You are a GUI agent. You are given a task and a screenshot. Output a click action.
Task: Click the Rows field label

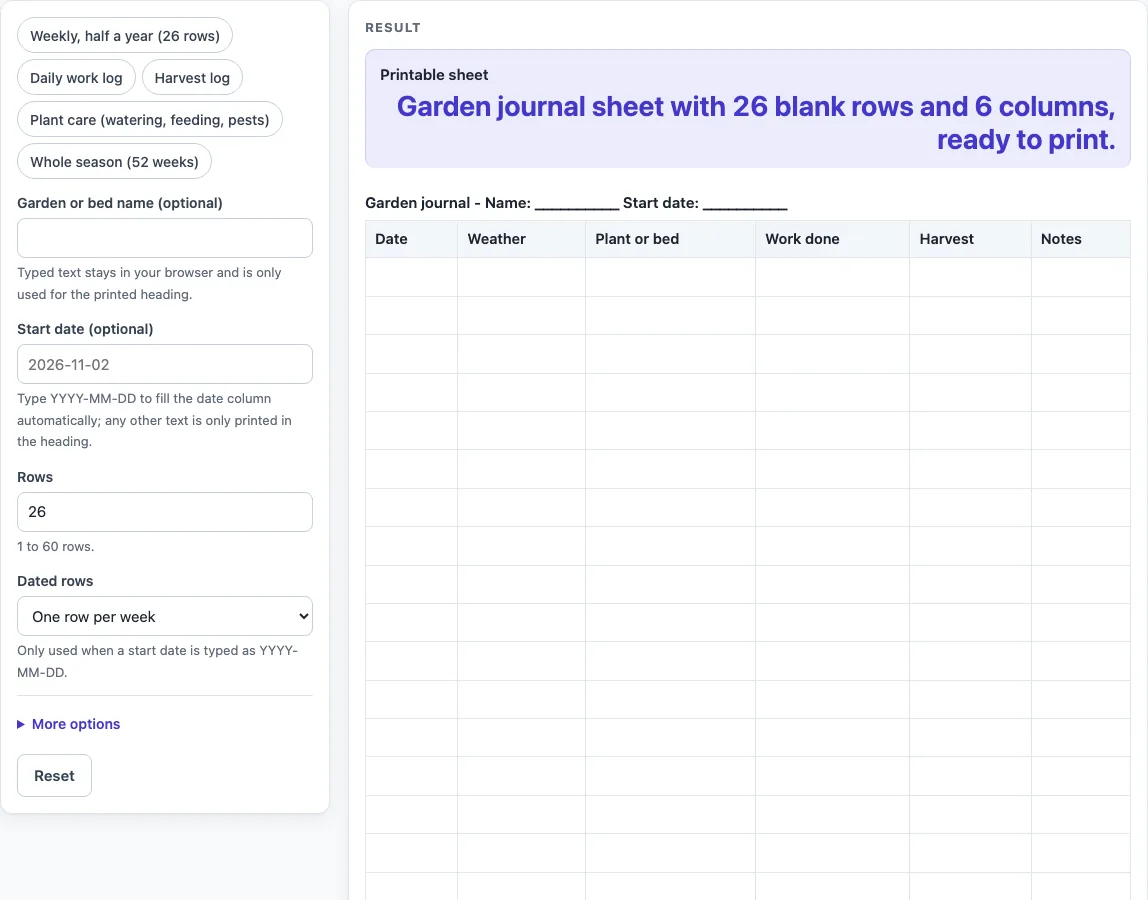pos(35,477)
